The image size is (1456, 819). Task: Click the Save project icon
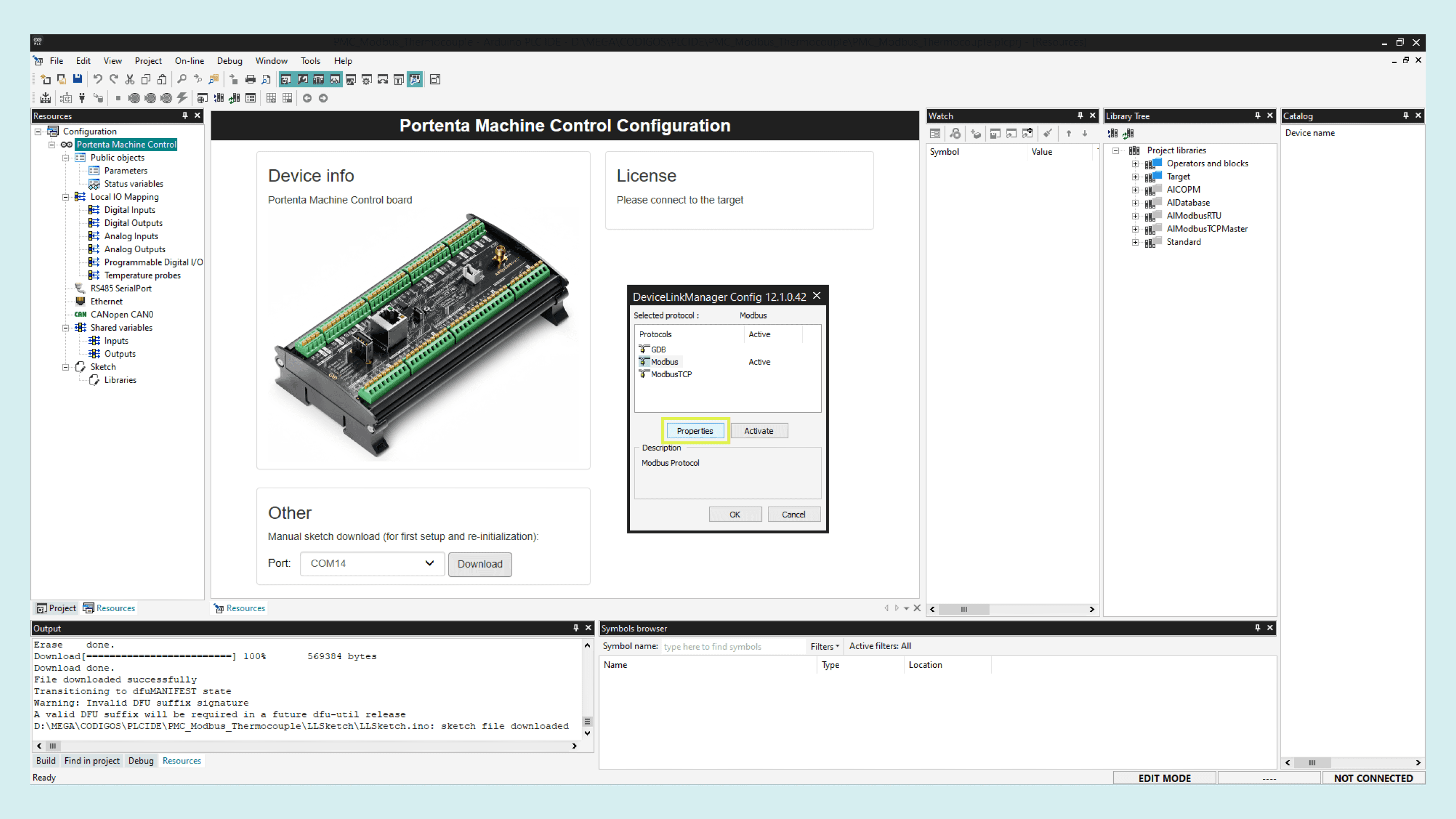(77, 79)
